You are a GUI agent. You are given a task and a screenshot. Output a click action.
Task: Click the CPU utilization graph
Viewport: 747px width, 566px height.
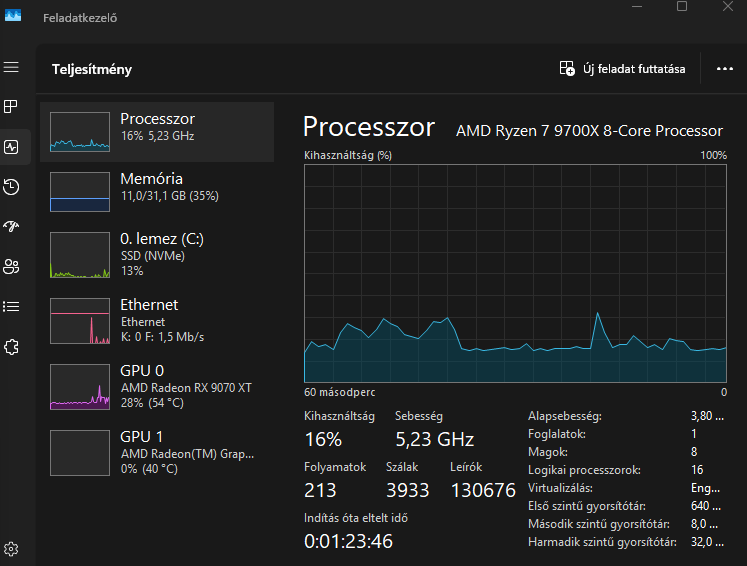[x=515, y=273]
